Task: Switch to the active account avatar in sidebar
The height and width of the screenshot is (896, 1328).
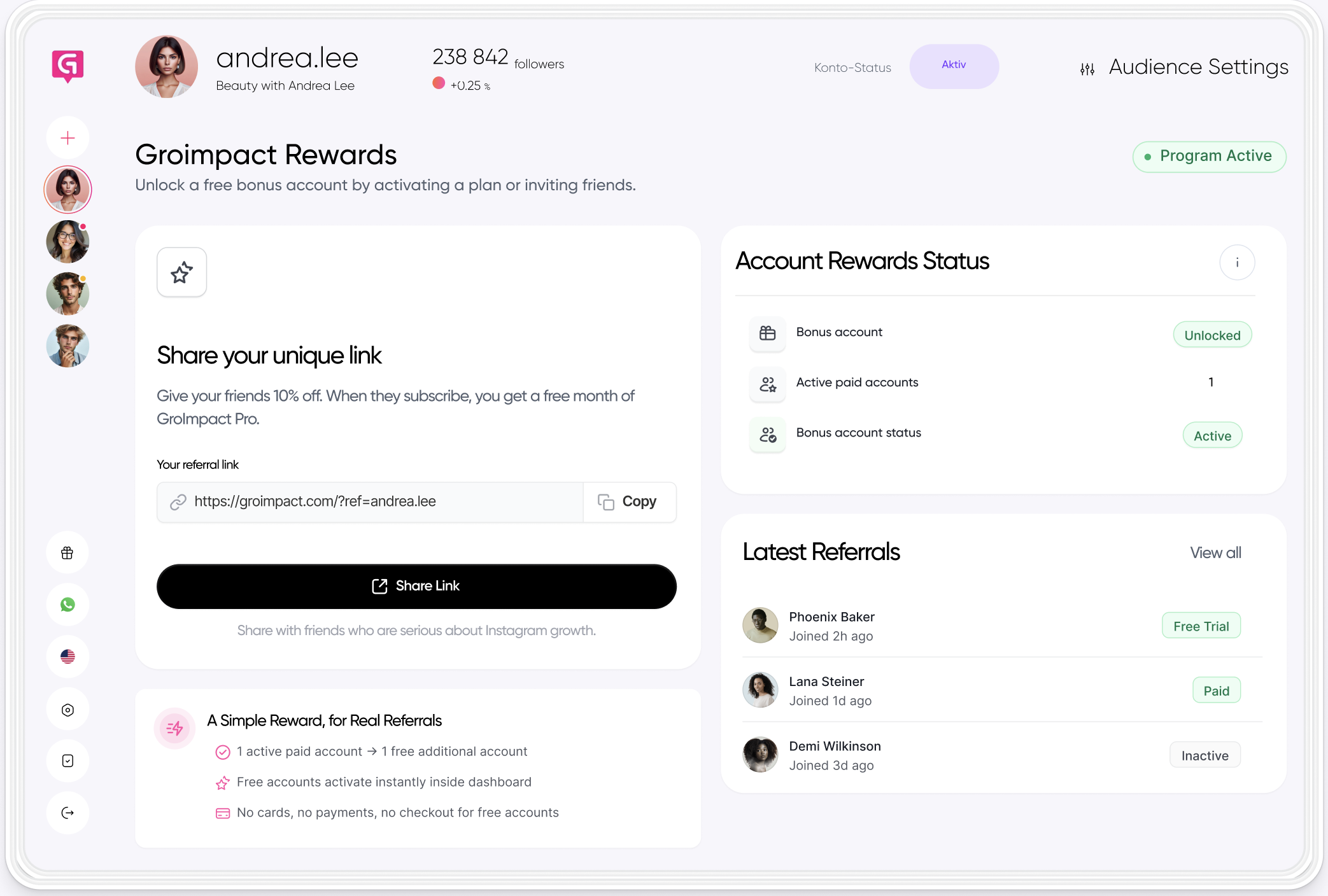Action: tap(67, 189)
